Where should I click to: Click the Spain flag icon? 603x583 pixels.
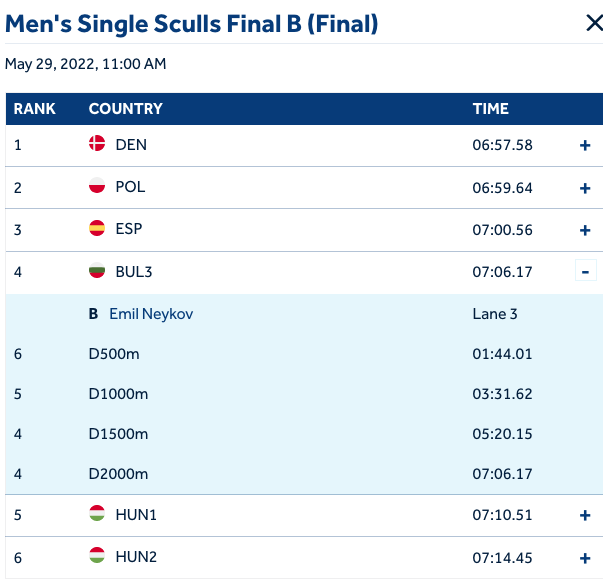tap(97, 229)
